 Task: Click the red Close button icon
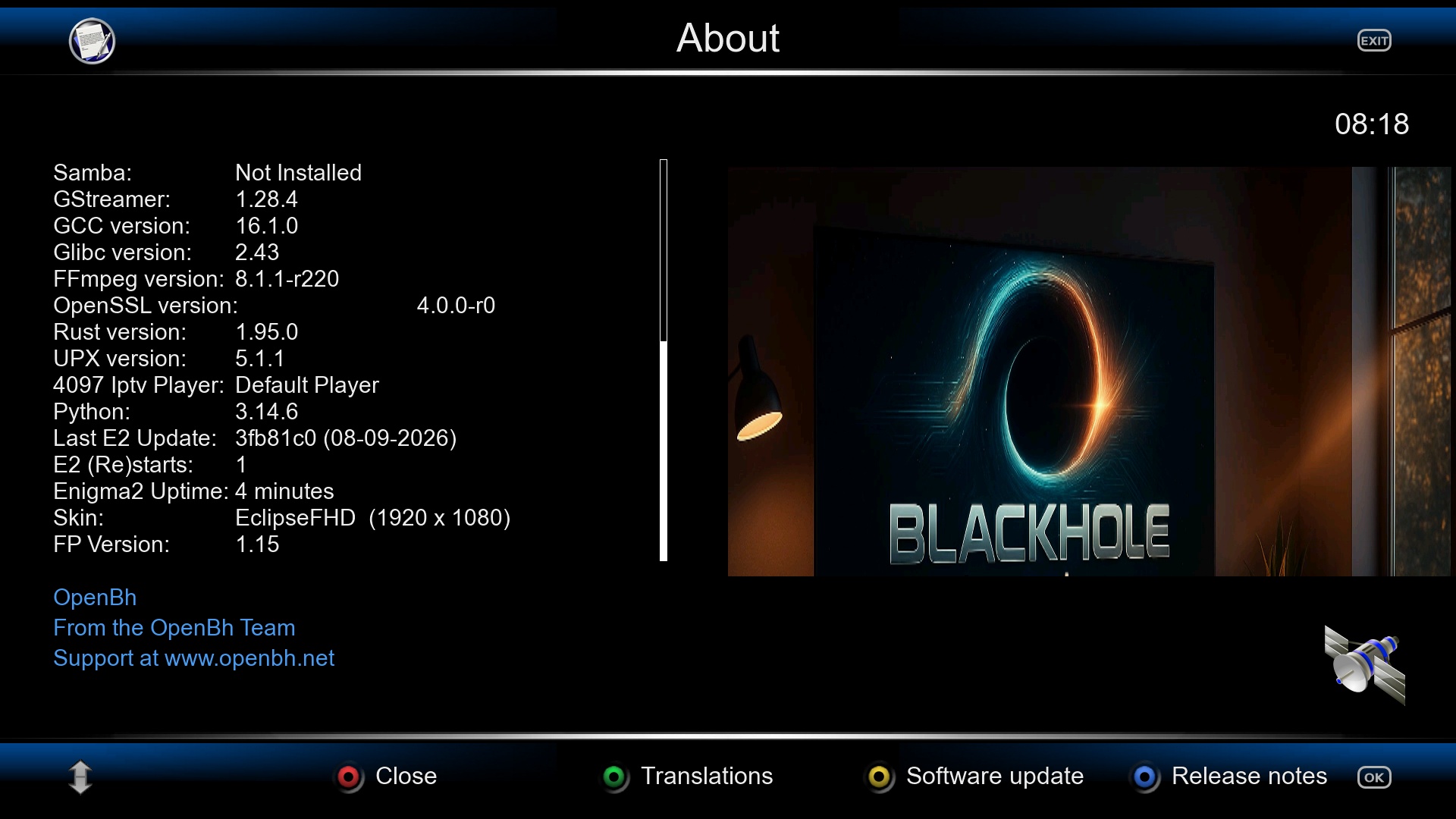coord(349,777)
